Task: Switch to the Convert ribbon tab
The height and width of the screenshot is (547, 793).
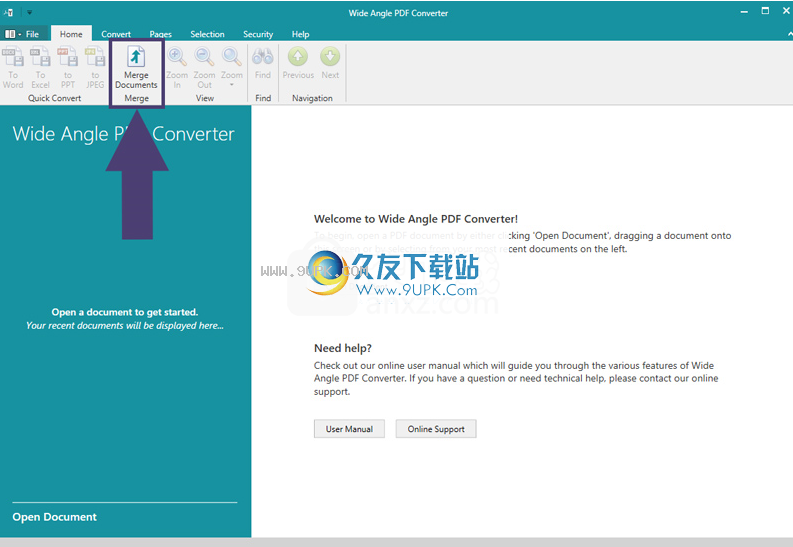Action: point(116,34)
